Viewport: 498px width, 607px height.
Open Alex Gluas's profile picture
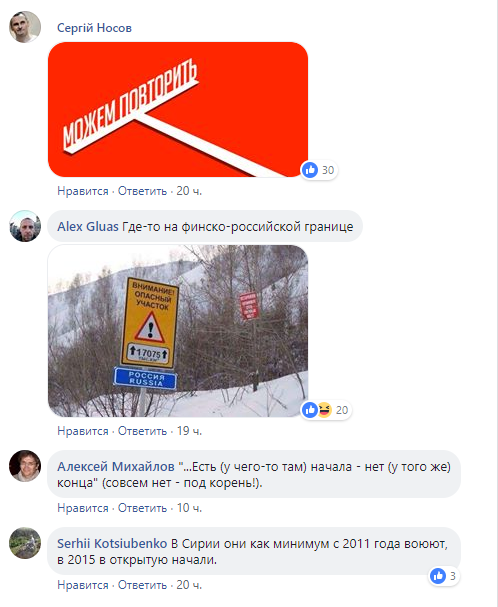[25, 226]
